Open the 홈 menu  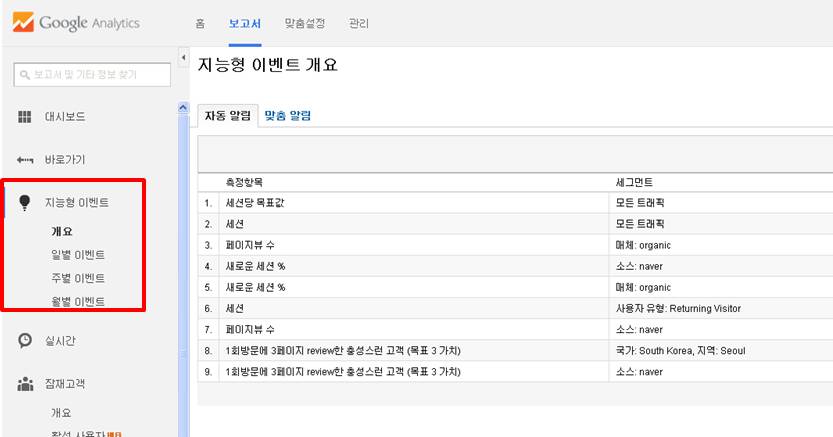coord(200,23)
